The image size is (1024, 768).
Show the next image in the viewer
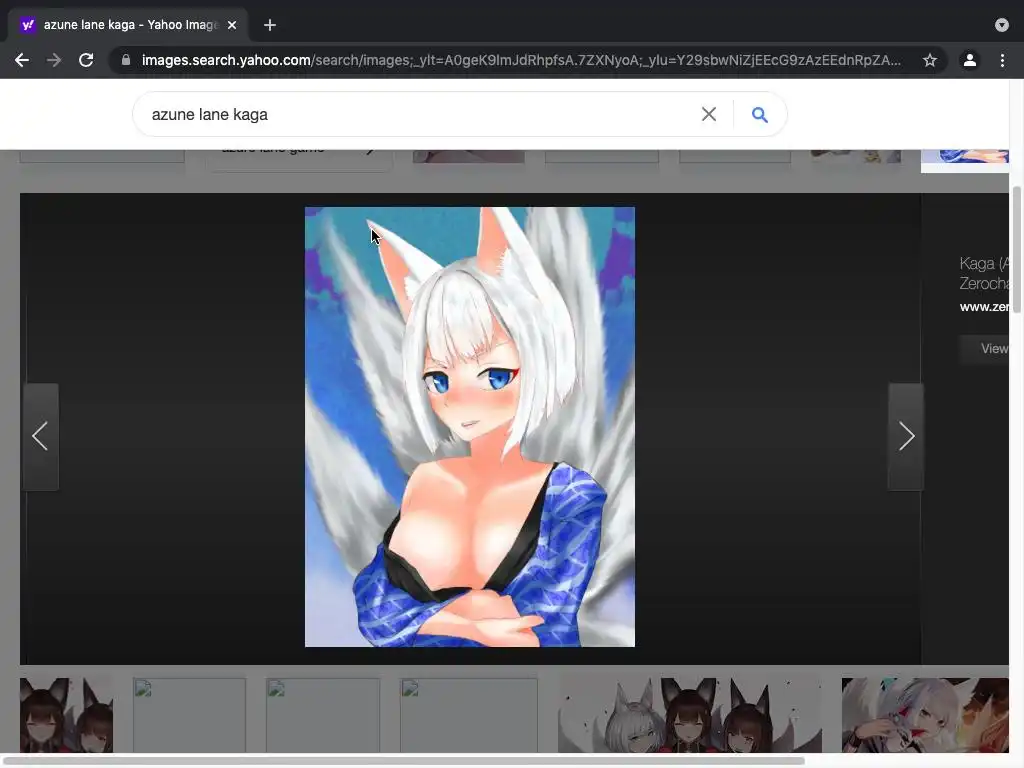coord(906,436)
